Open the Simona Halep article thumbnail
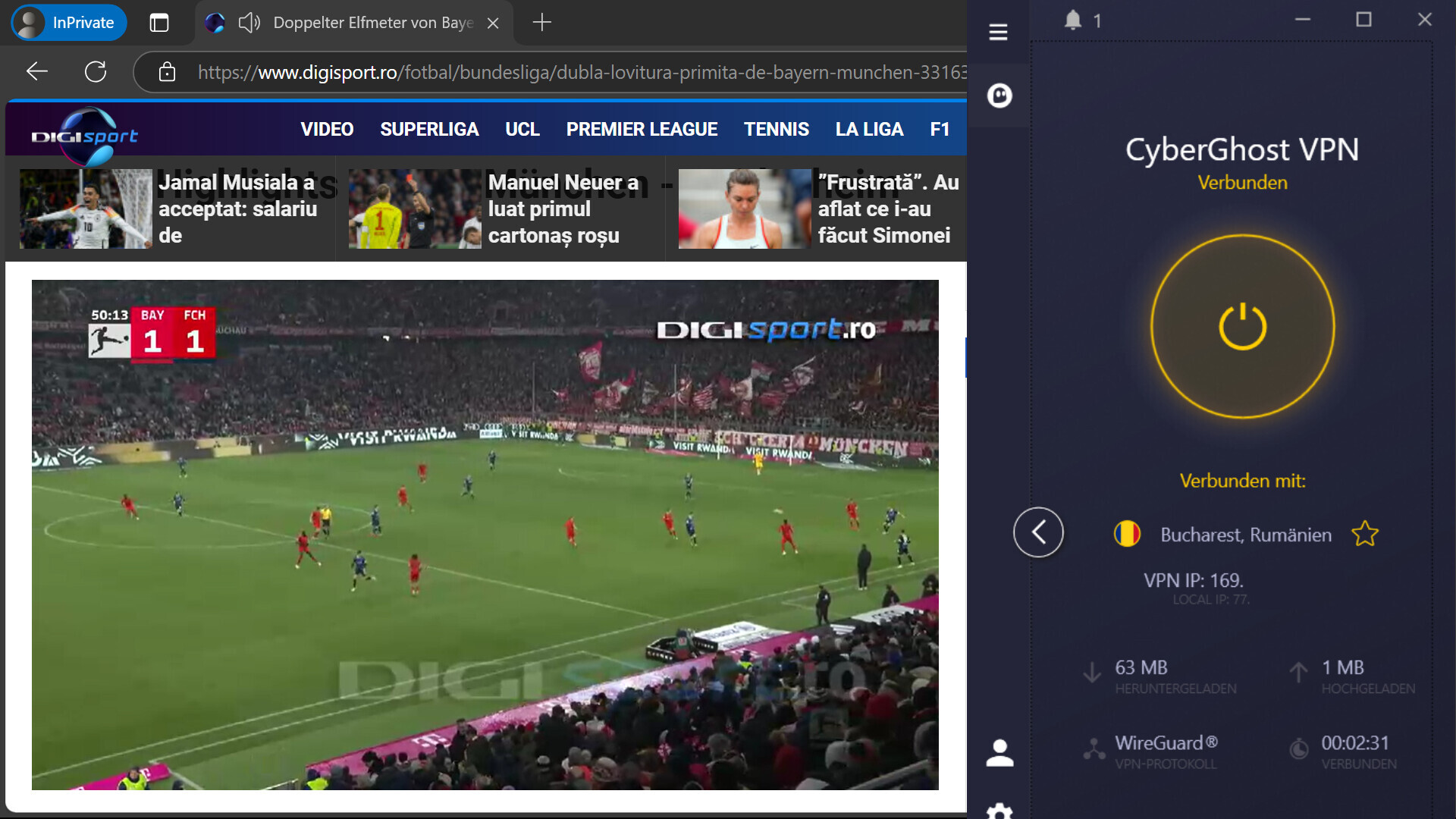The height and width of the screenshot is (819, 1456). tap(745, 209)
